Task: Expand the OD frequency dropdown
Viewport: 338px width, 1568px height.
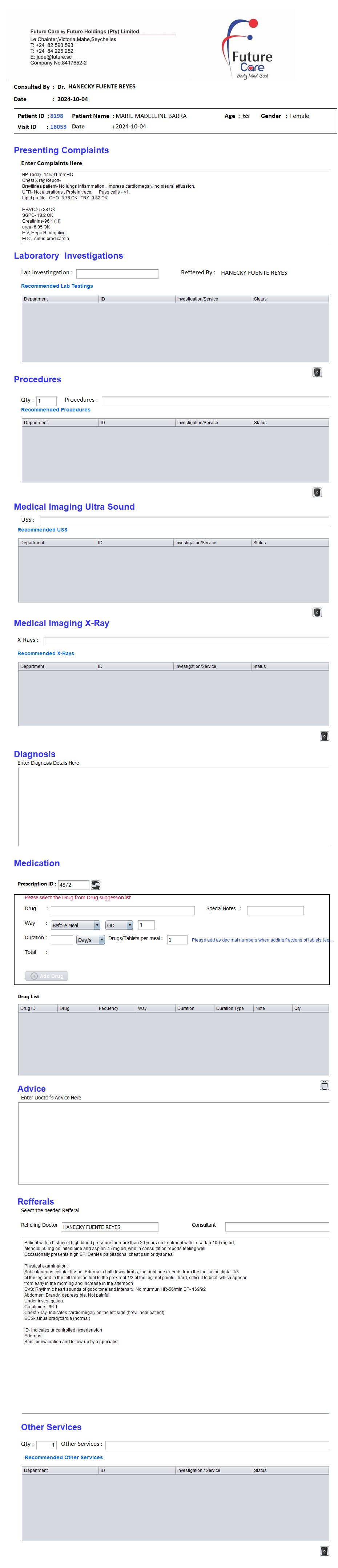Action: [118, 924]
